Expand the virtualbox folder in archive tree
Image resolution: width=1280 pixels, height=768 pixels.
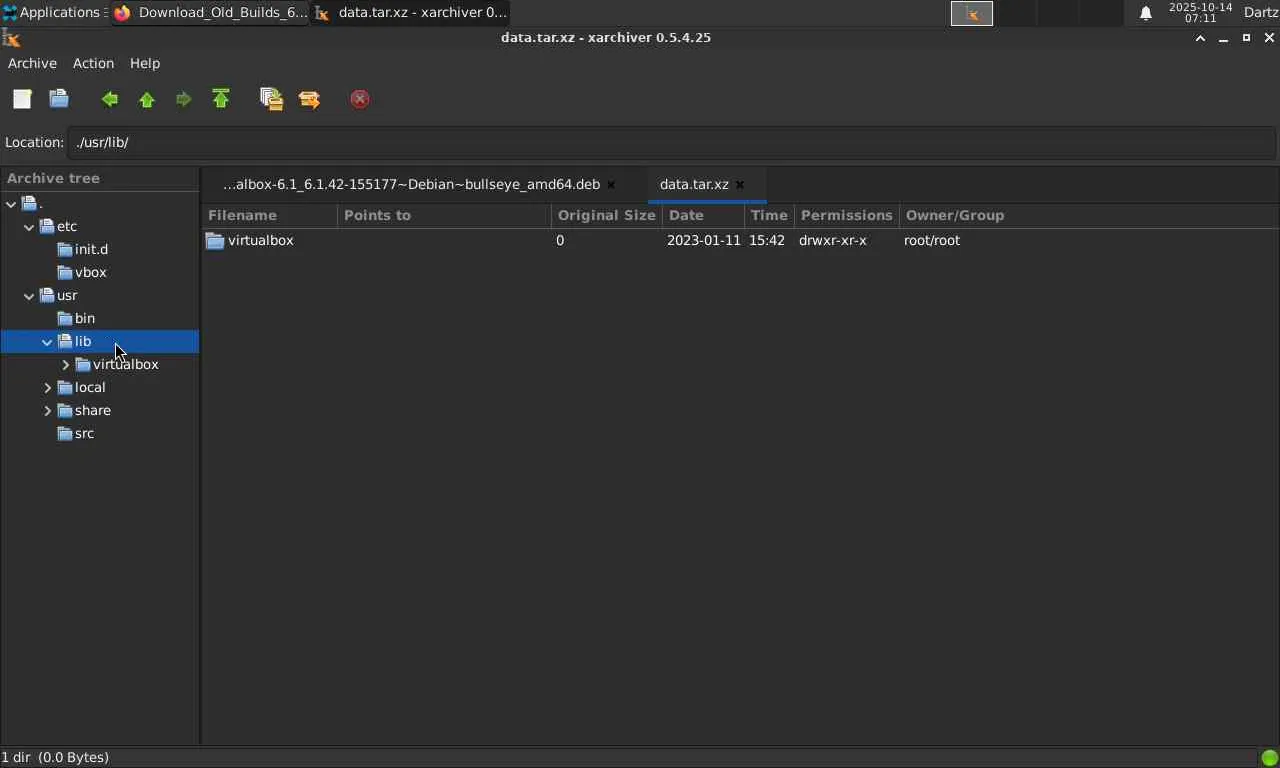65,365
